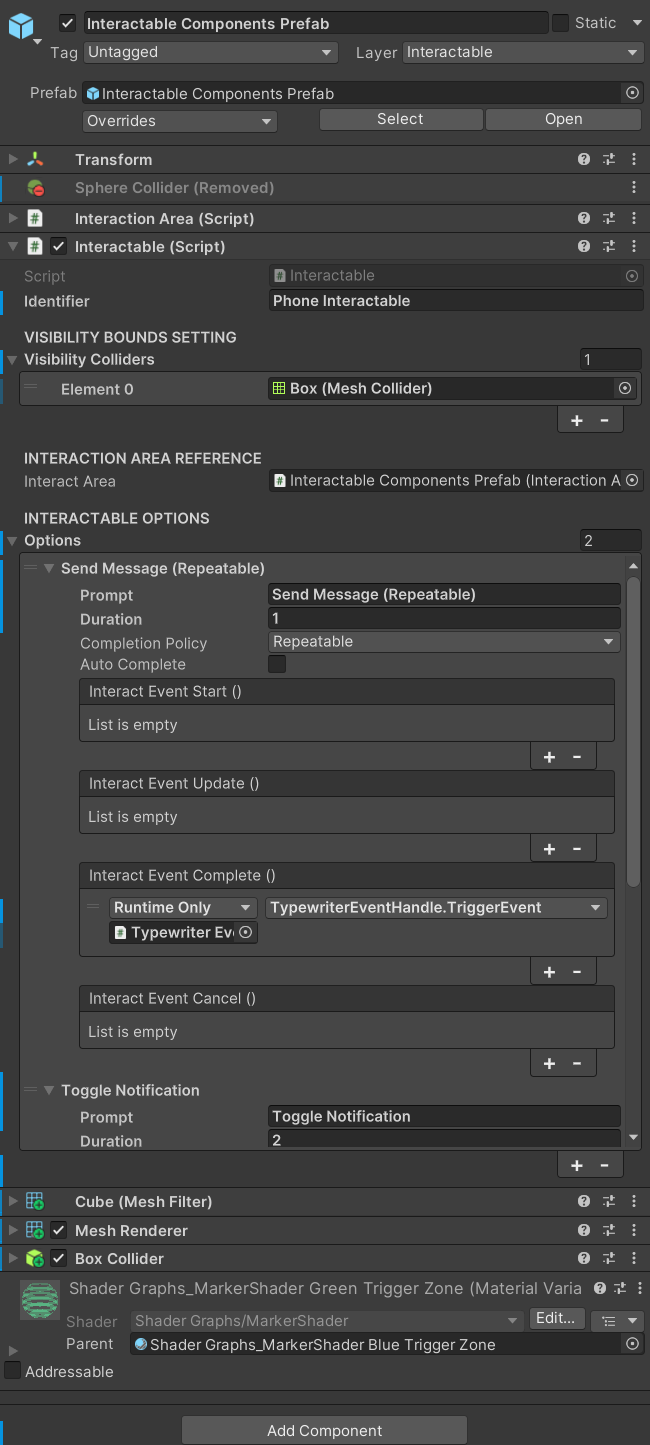Open Interactable script kebab menu
Viewport: 650px width, 1445px height.
pos(634,246)
